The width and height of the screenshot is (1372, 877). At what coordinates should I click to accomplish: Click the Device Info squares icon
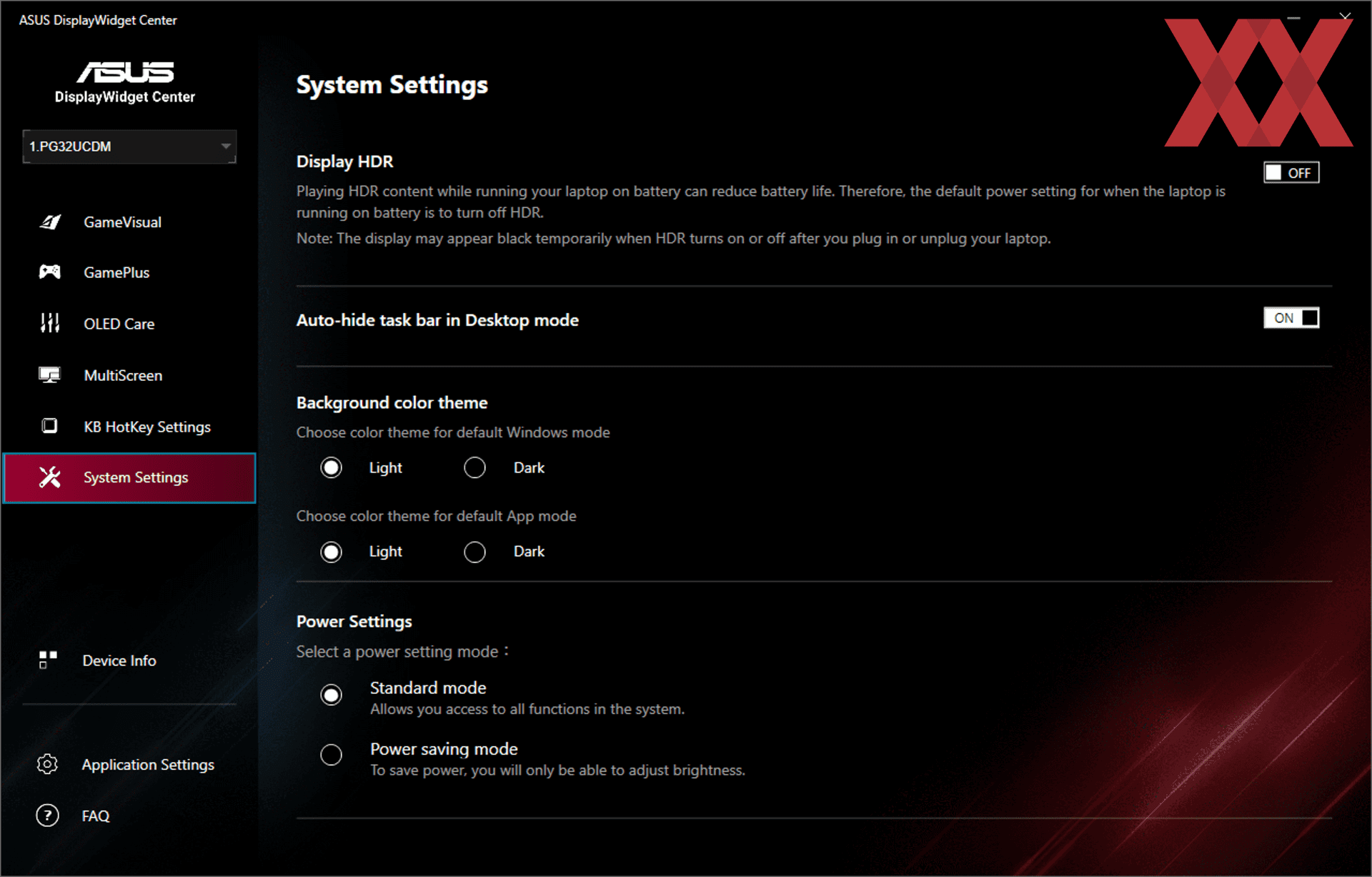pos(48,660)
